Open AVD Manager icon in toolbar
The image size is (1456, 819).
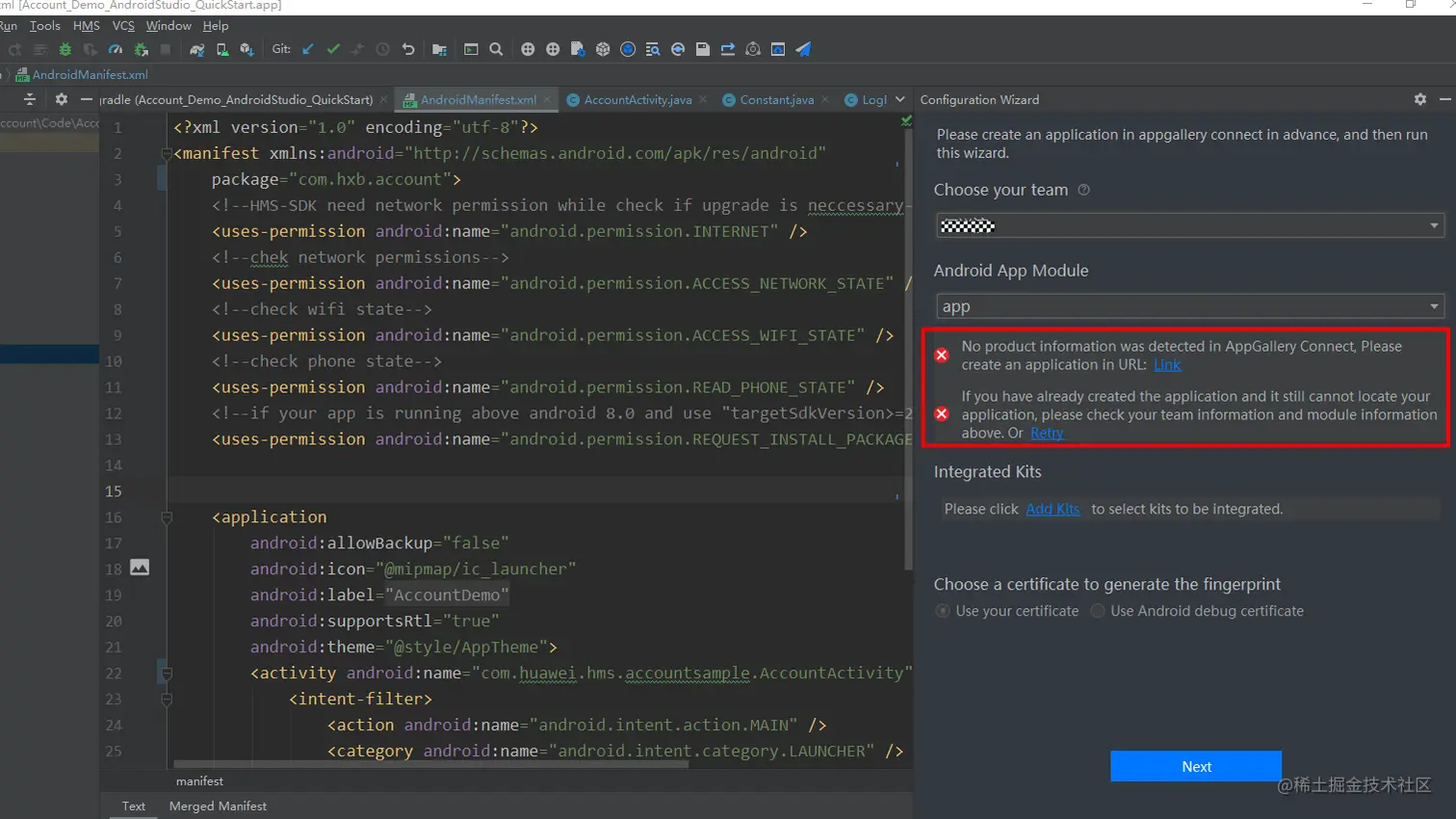pos(222,49)
